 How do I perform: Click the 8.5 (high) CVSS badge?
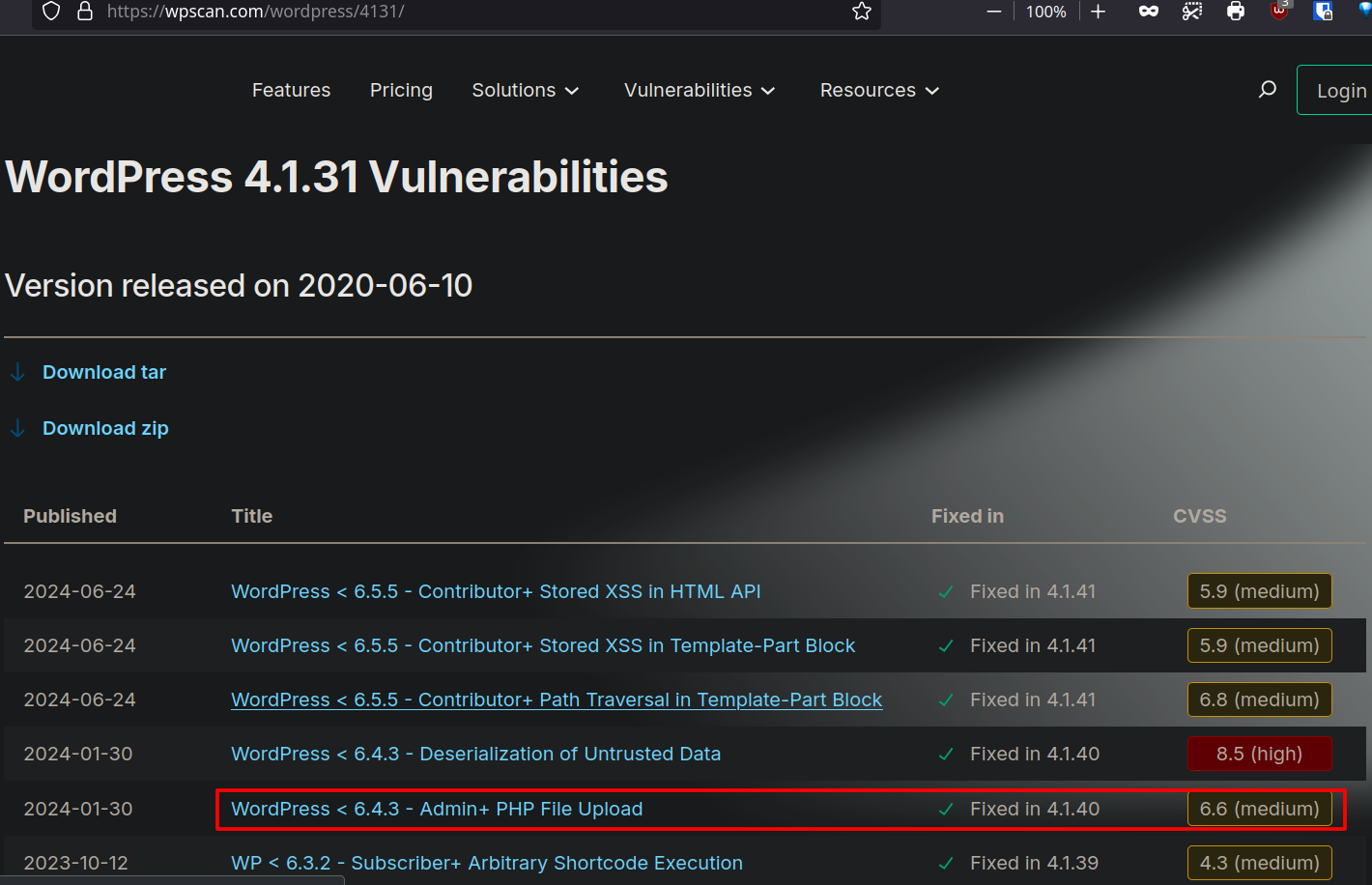pos(1259,754)
